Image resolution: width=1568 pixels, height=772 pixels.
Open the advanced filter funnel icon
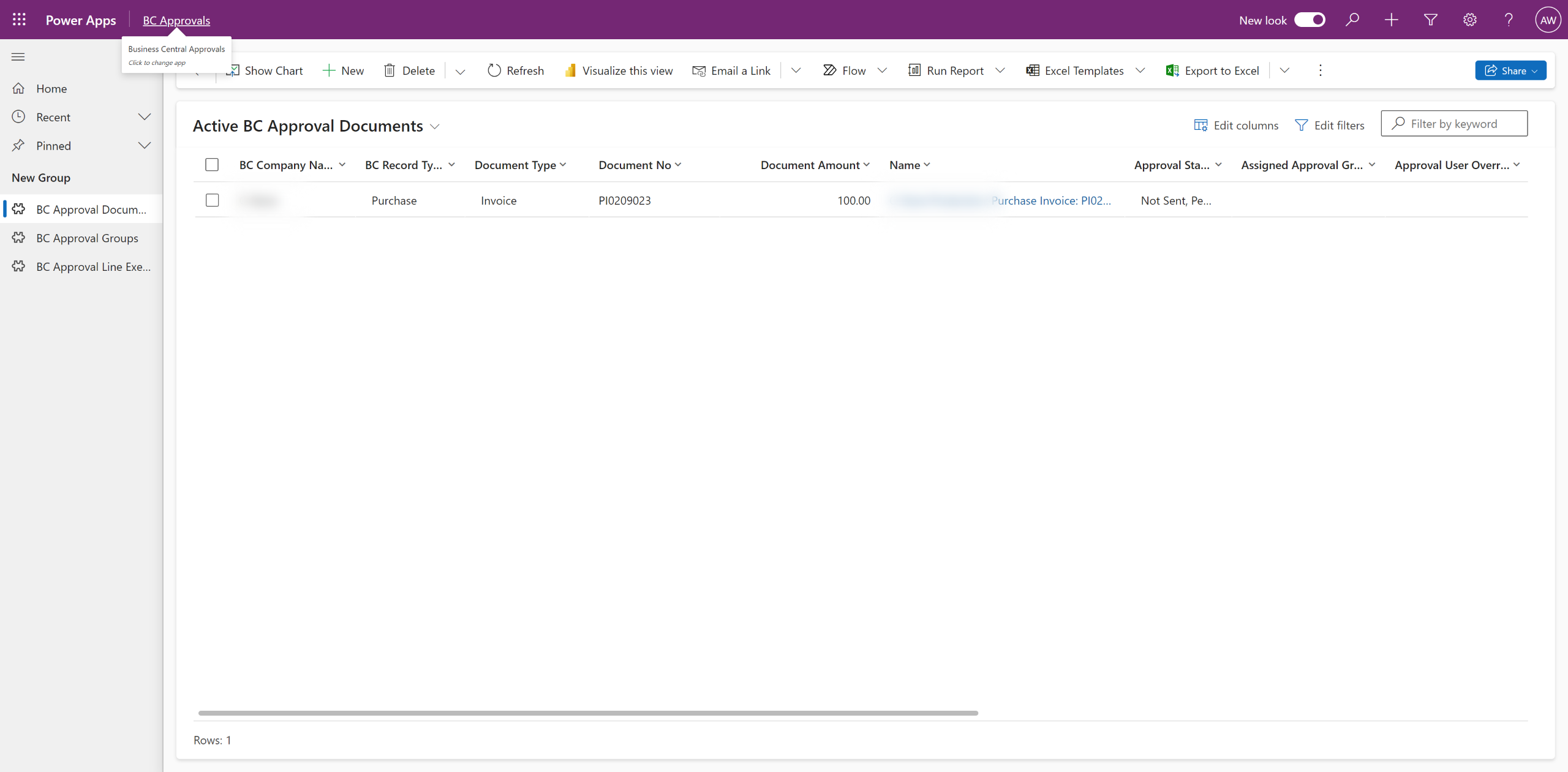[x=1430, y=20]
